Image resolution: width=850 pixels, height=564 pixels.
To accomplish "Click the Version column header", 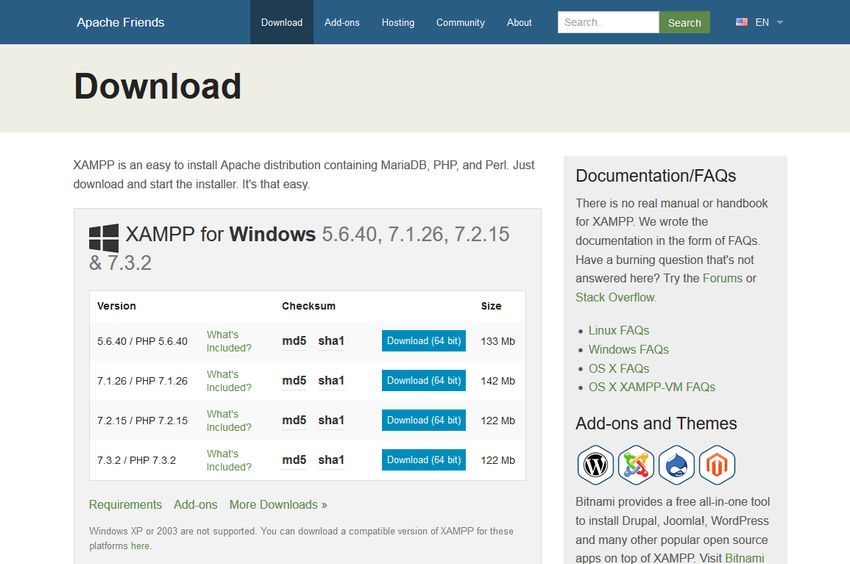I will point(117,306).
